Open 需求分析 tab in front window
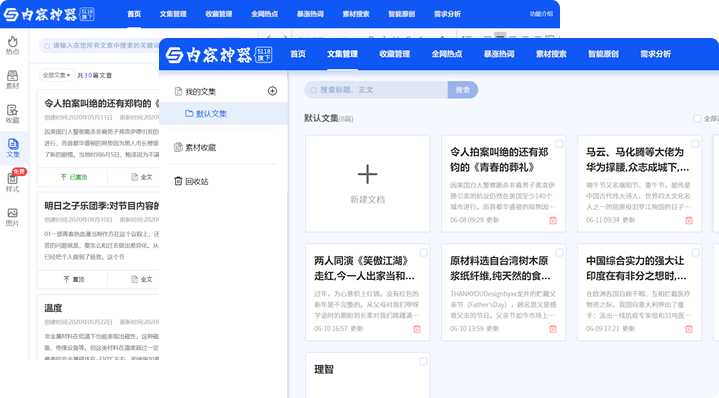719x398 pixels. pyautogui.click(x=656, y=54)
